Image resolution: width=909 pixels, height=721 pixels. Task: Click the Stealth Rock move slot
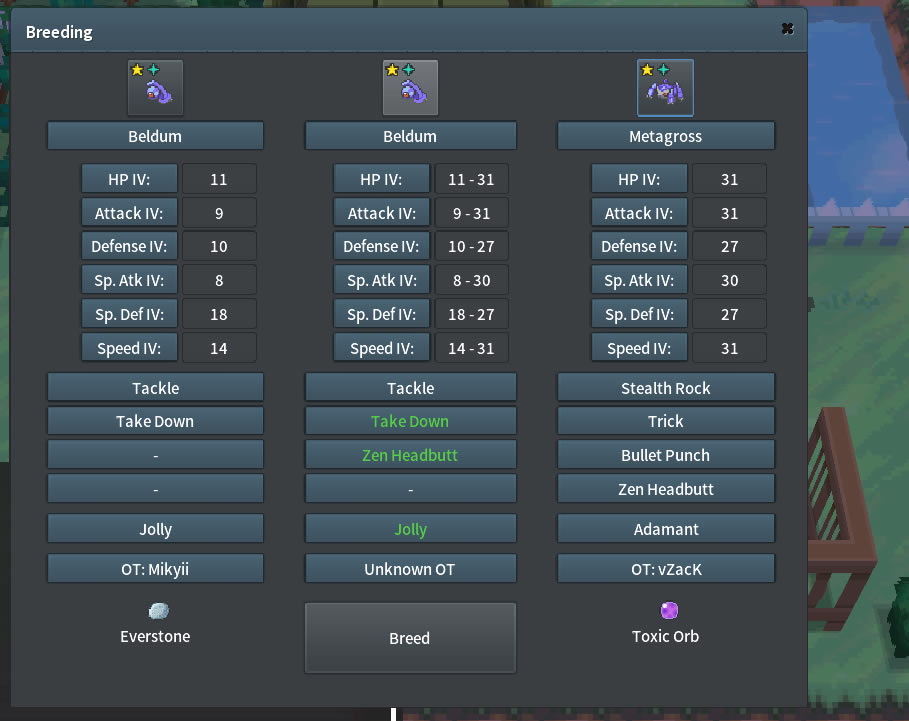(x=665, y=388)
